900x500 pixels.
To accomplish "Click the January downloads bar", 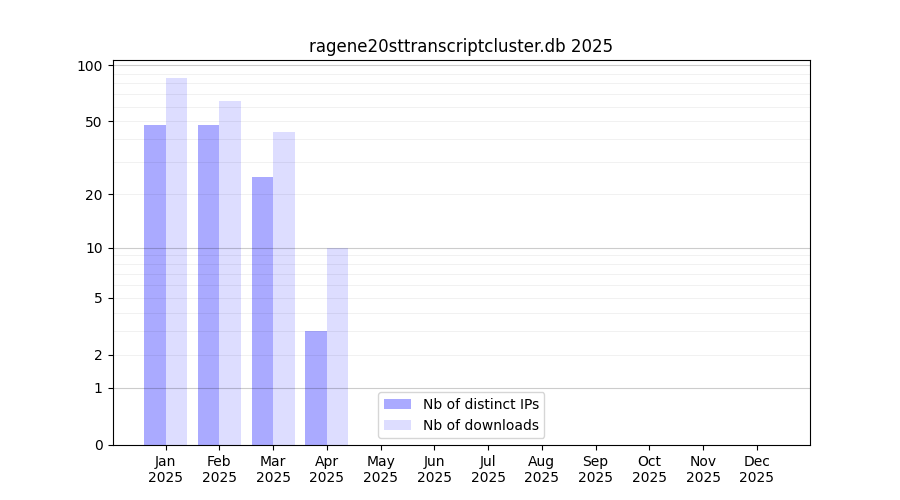I will pyautogui.click(x=176, y=262).
